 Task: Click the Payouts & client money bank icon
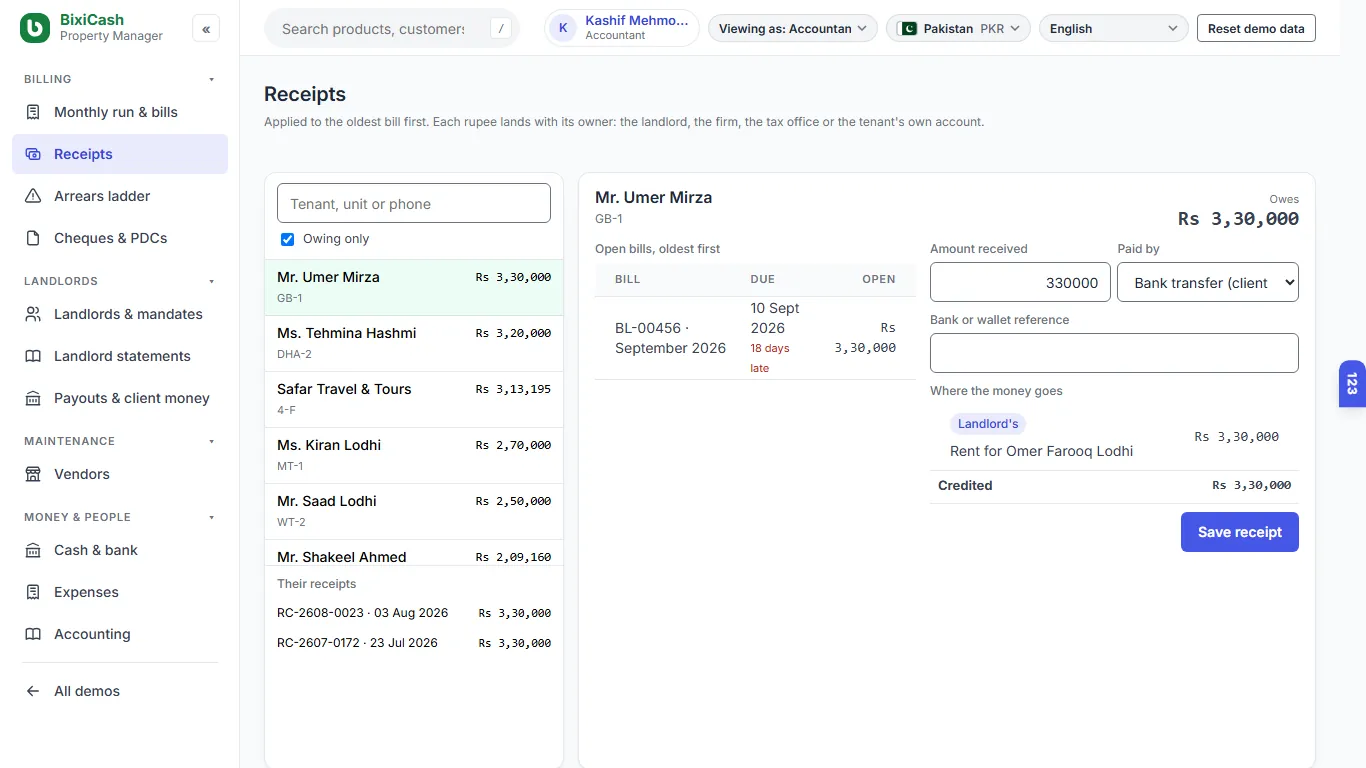33,398
